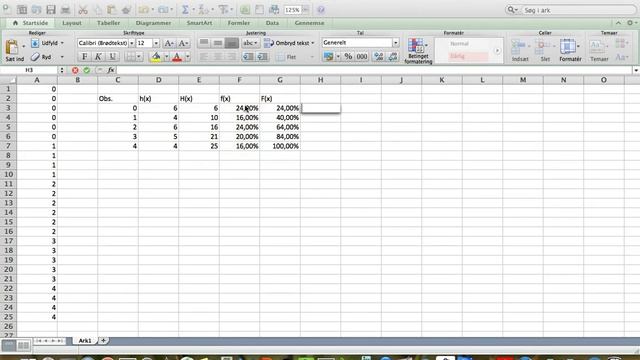
Task: Click the Sæt ind paste button
Action: click(14, 51)
